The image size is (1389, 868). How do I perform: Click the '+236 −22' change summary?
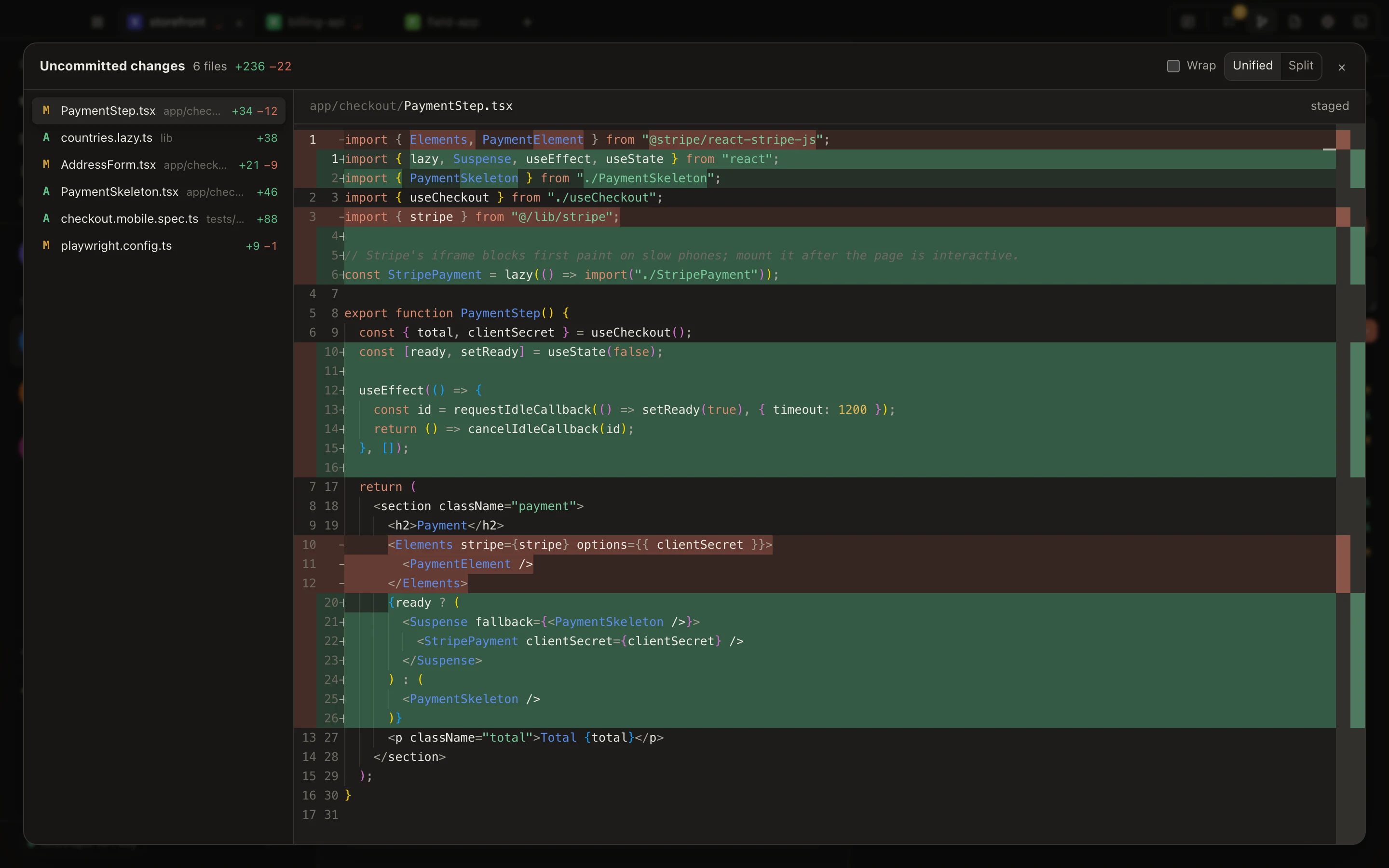coord(263,67)
